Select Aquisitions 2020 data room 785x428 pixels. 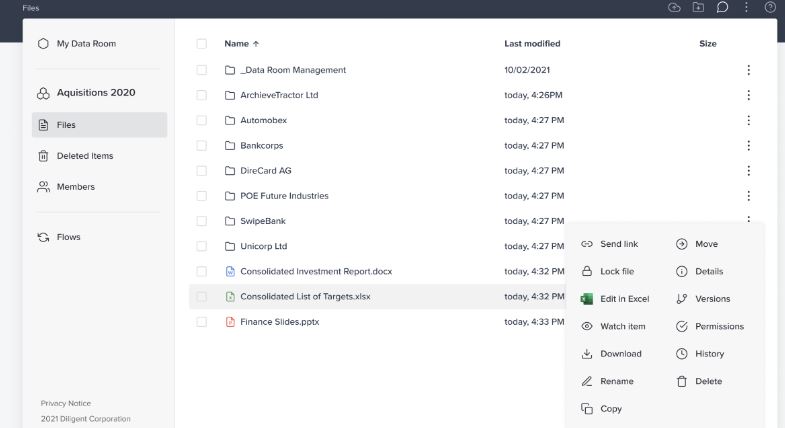pos(86,93)
